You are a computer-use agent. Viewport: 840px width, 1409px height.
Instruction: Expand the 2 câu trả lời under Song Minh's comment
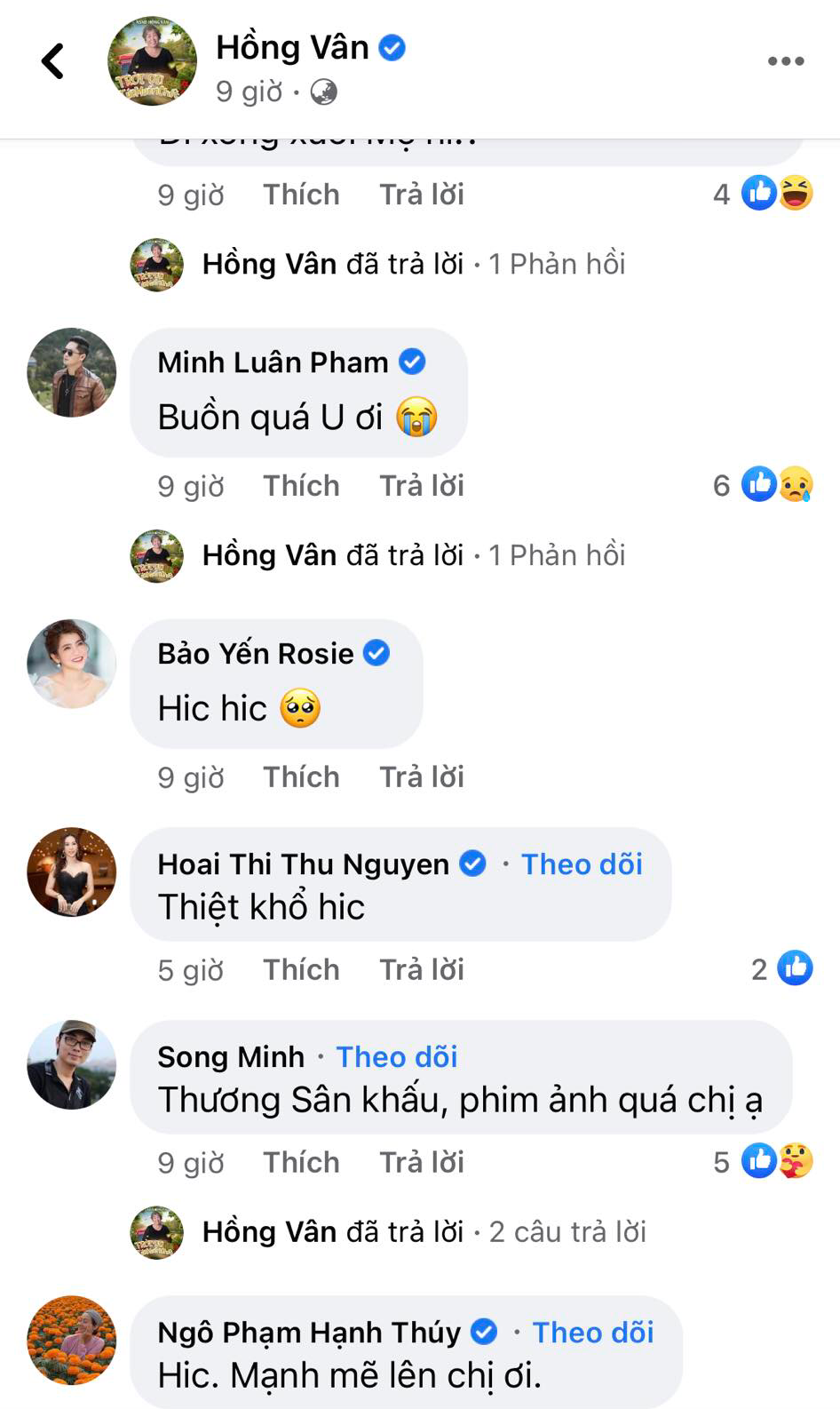click(x=567, y=1231)
